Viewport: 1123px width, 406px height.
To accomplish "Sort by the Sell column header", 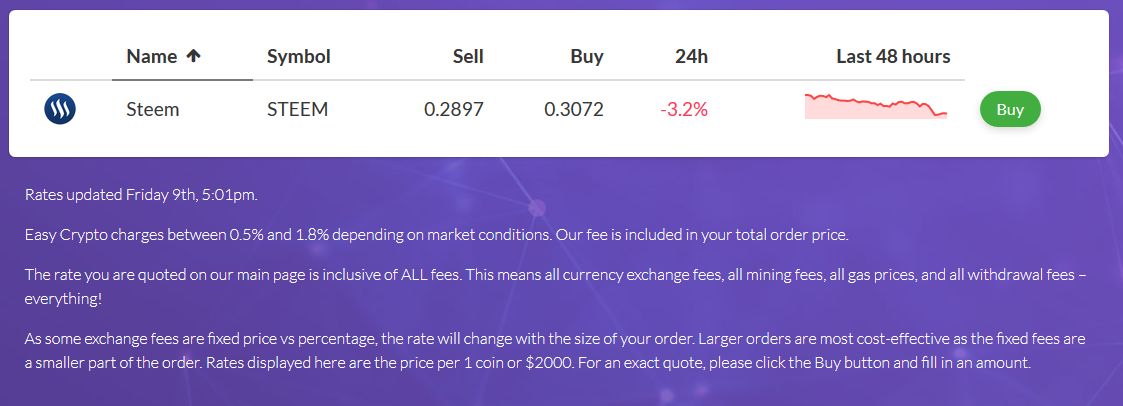I will coord(468,57).
